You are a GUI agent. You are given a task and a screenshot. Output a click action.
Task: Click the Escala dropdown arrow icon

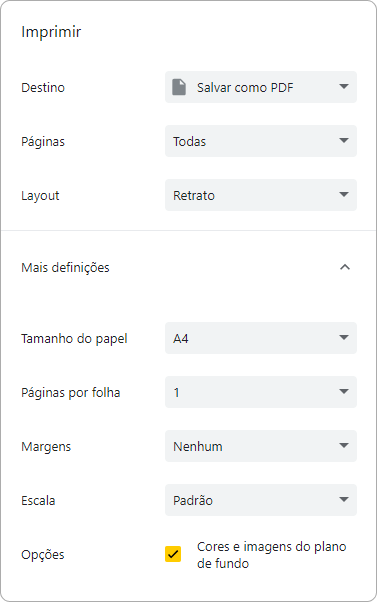coord(344,499)
